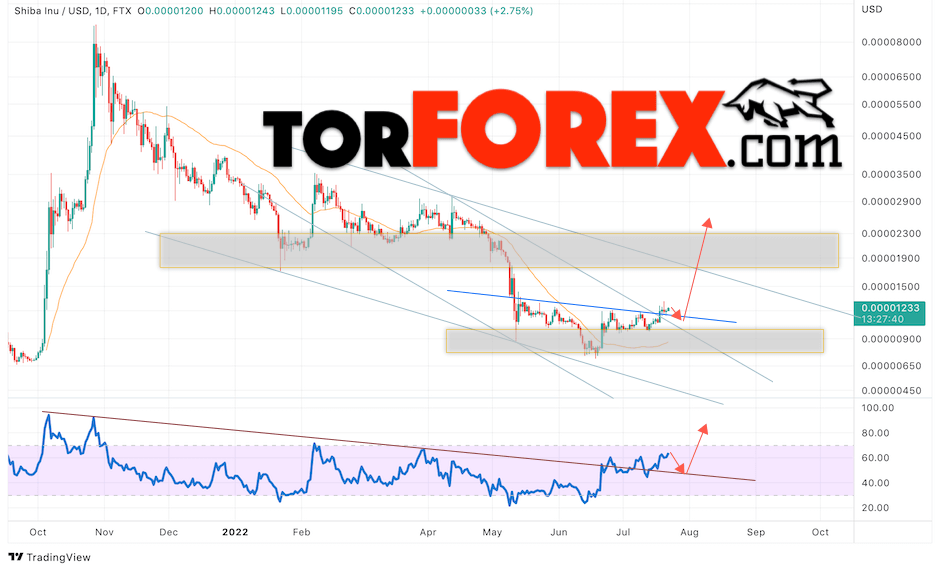The height and width of the screenshot is (571, 940).
Task: Click the Feb label on the time axis
Action: click(302, 532)
